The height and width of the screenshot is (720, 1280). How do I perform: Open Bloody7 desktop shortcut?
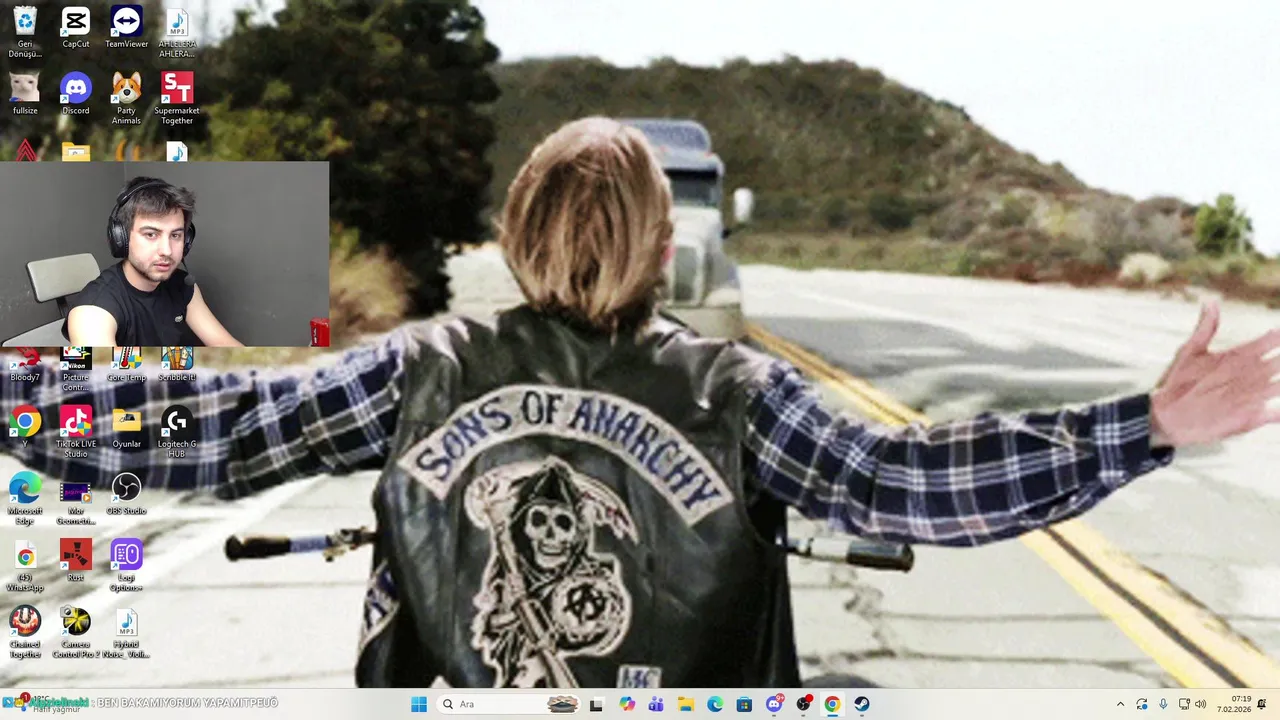click(25, 365)
